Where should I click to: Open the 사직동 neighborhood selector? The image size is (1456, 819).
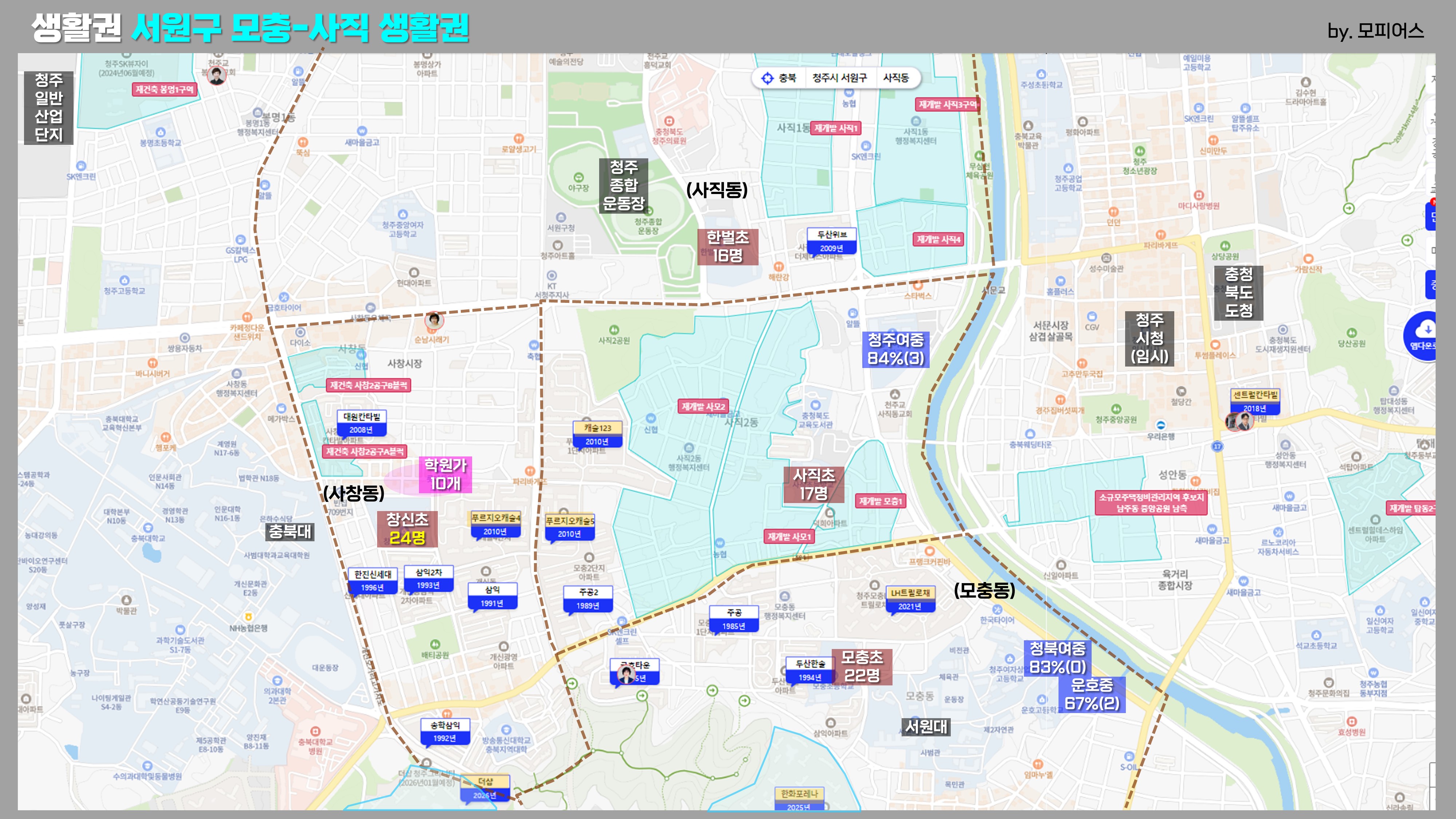896,78
